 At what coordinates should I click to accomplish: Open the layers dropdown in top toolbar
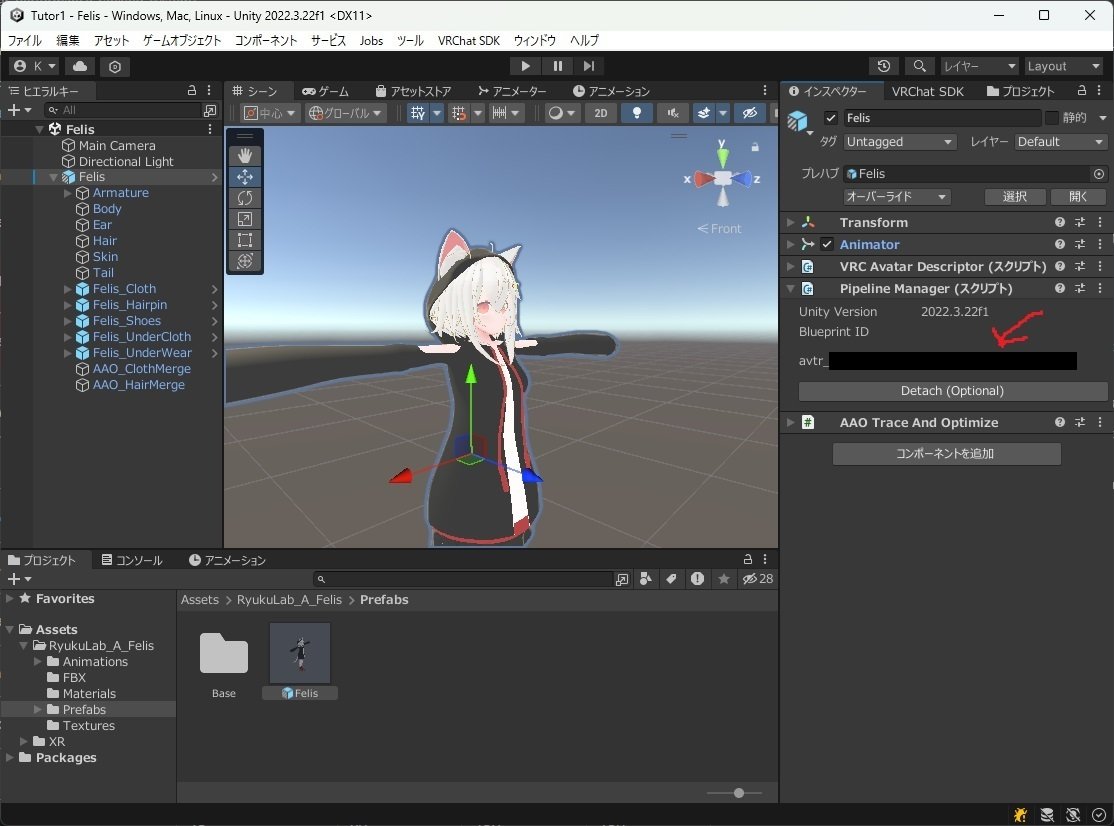980,66
